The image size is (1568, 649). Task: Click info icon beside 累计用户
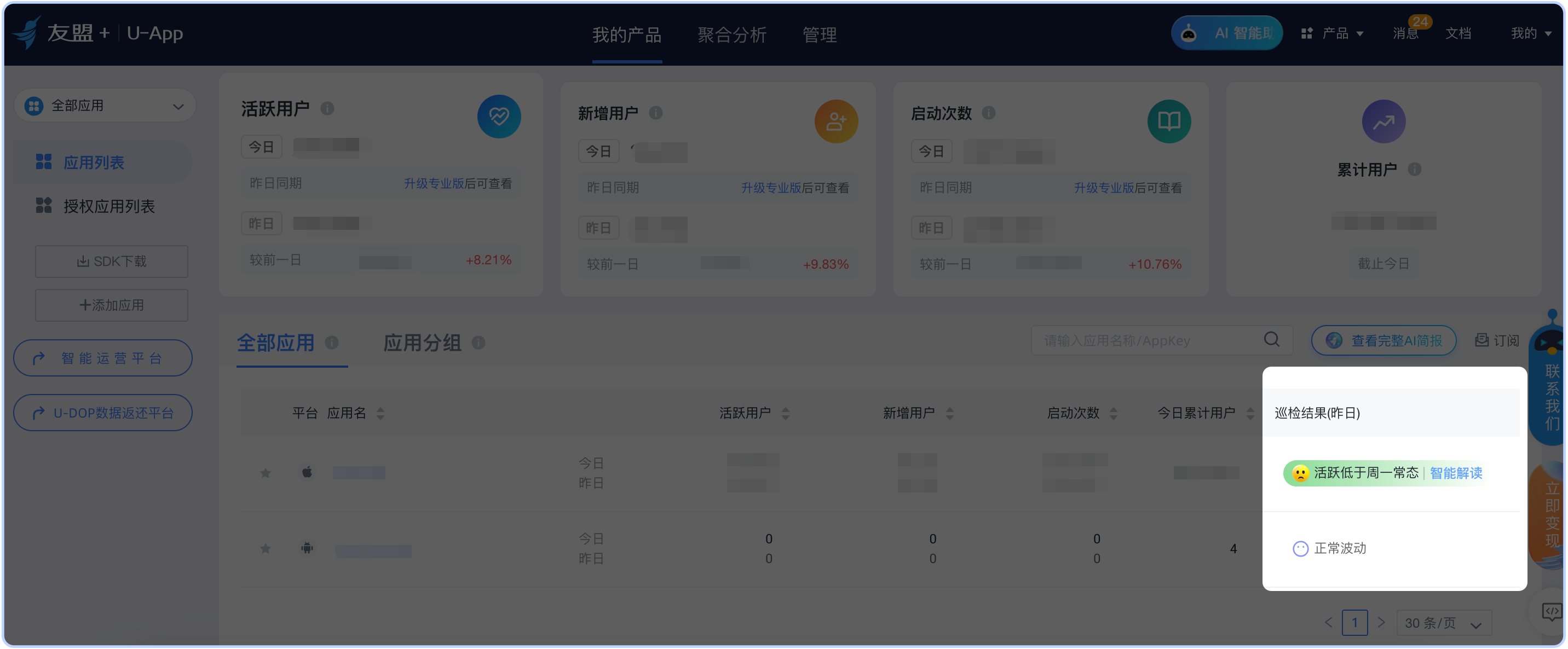point(1414,169)
